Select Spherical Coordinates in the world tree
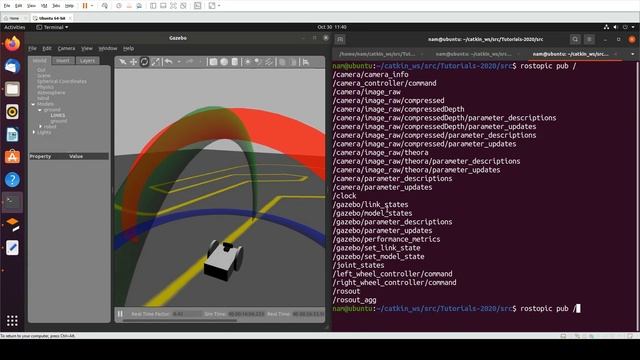The width and height of the screenshot is (640, 360). [x=62, y=81]
